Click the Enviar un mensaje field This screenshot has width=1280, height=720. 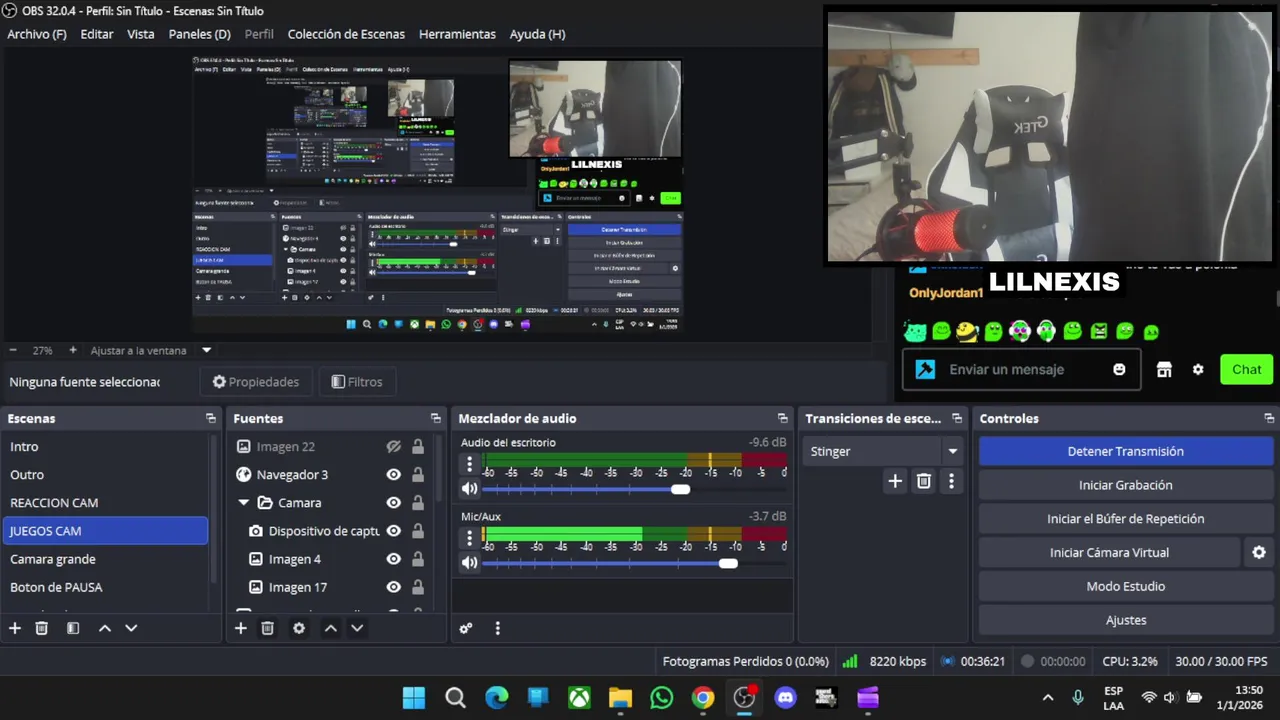click(x=1020, y=369)
